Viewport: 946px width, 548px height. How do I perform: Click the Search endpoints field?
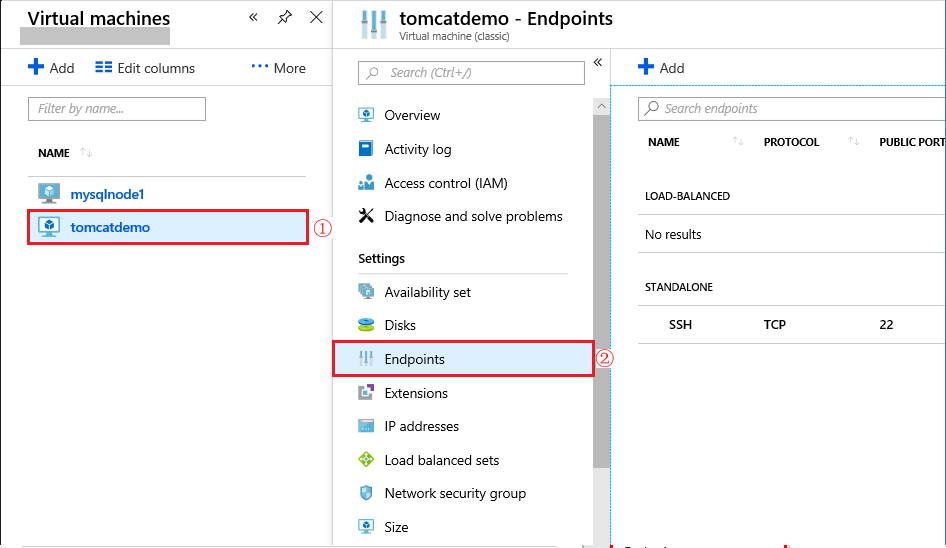[x=792, y=109]
